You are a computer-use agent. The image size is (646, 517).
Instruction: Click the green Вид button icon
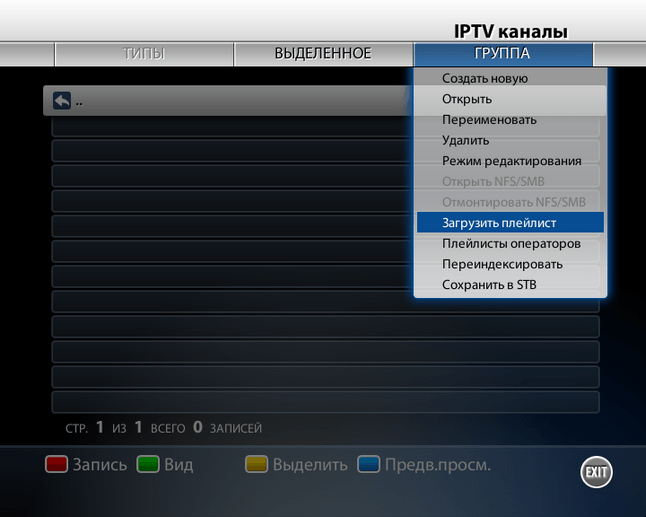[x=148, y=464]
